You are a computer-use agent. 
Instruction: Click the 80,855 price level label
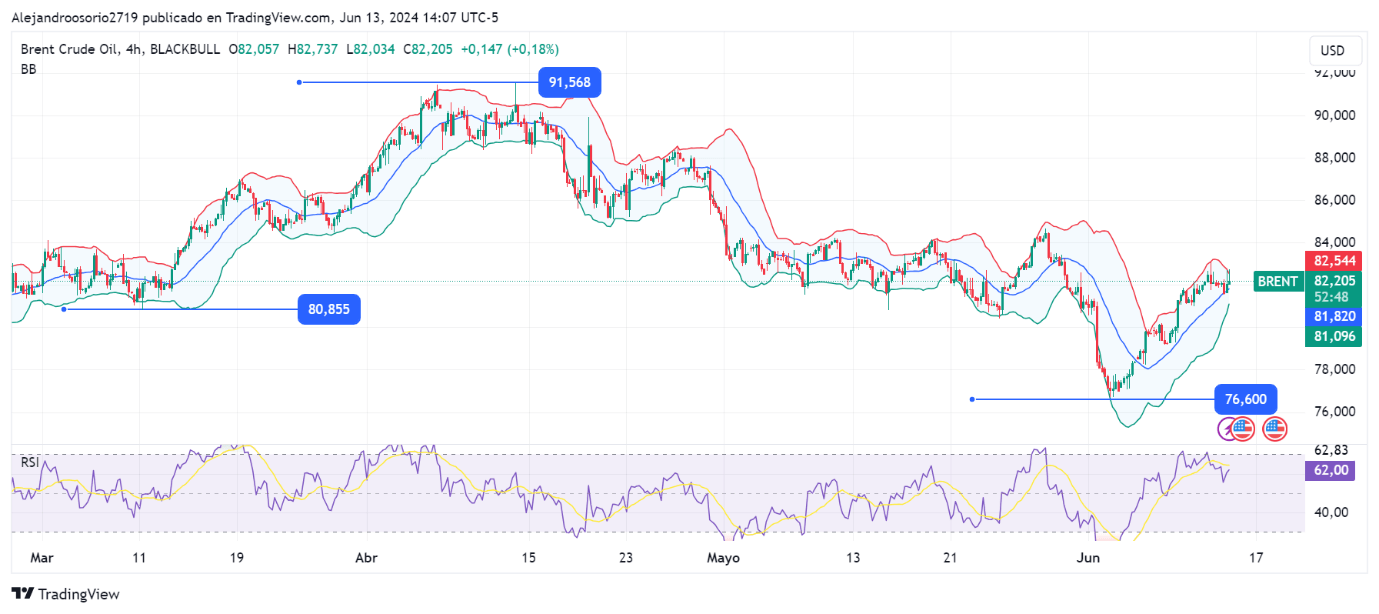tap(329, 310)
